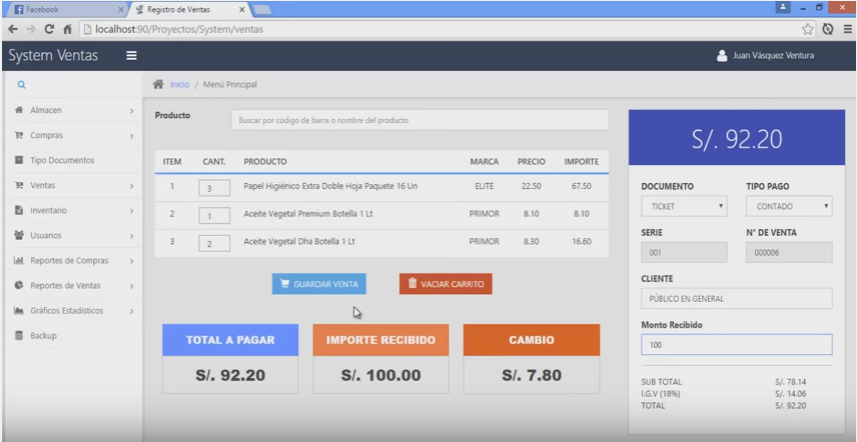Click the home icon in the breadcrumb
This screenshot has height=442, width=857.
(158, 84)
